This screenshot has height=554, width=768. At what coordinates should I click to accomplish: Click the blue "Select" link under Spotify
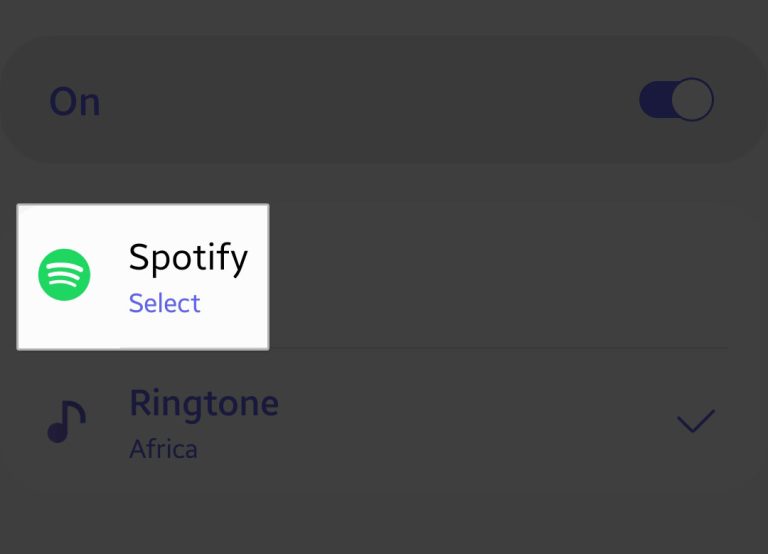(x=165, y=303)
